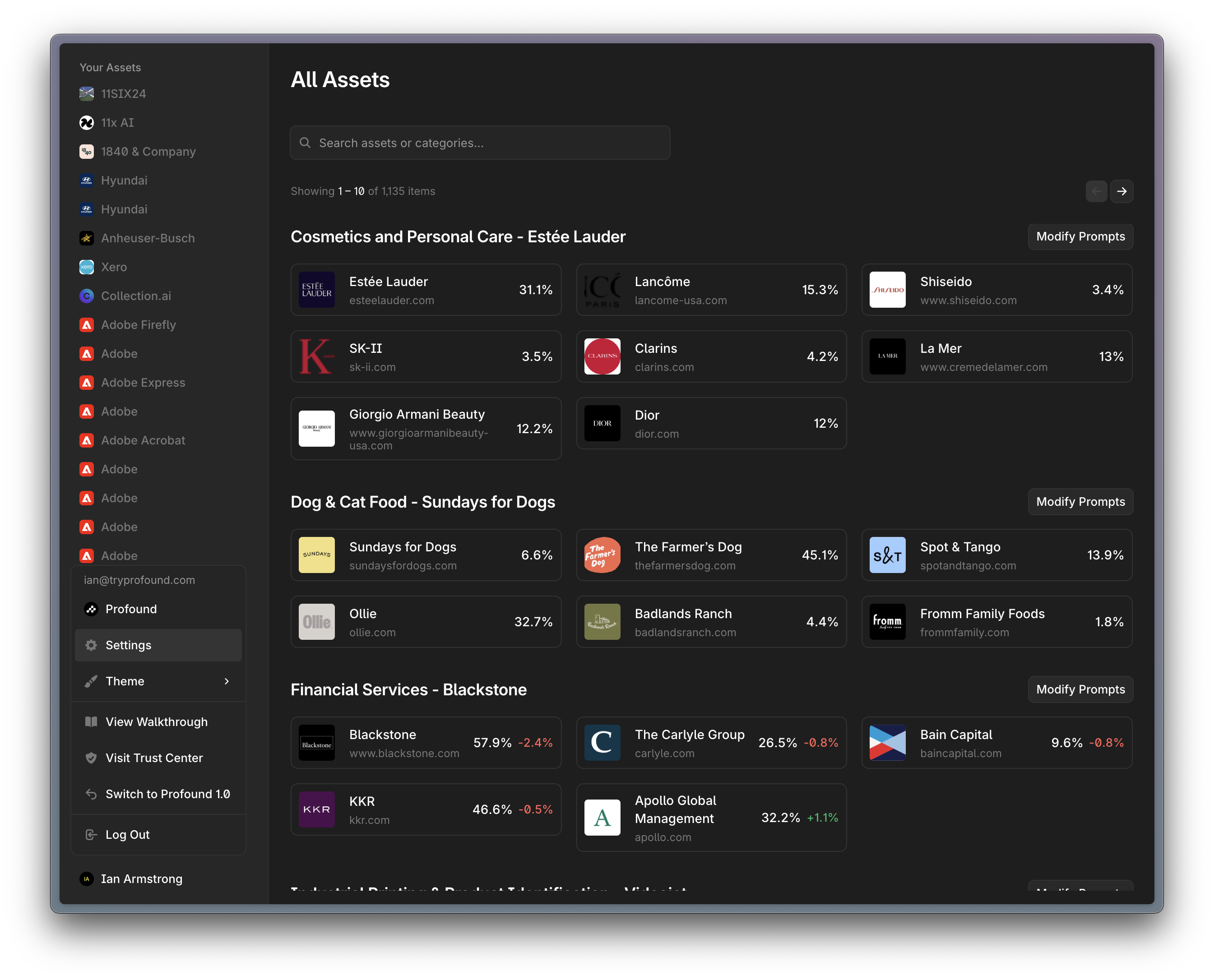Viewport: 1214px width, 980px height.
Task: Go to next page of assets
Action: [1121, 191]
